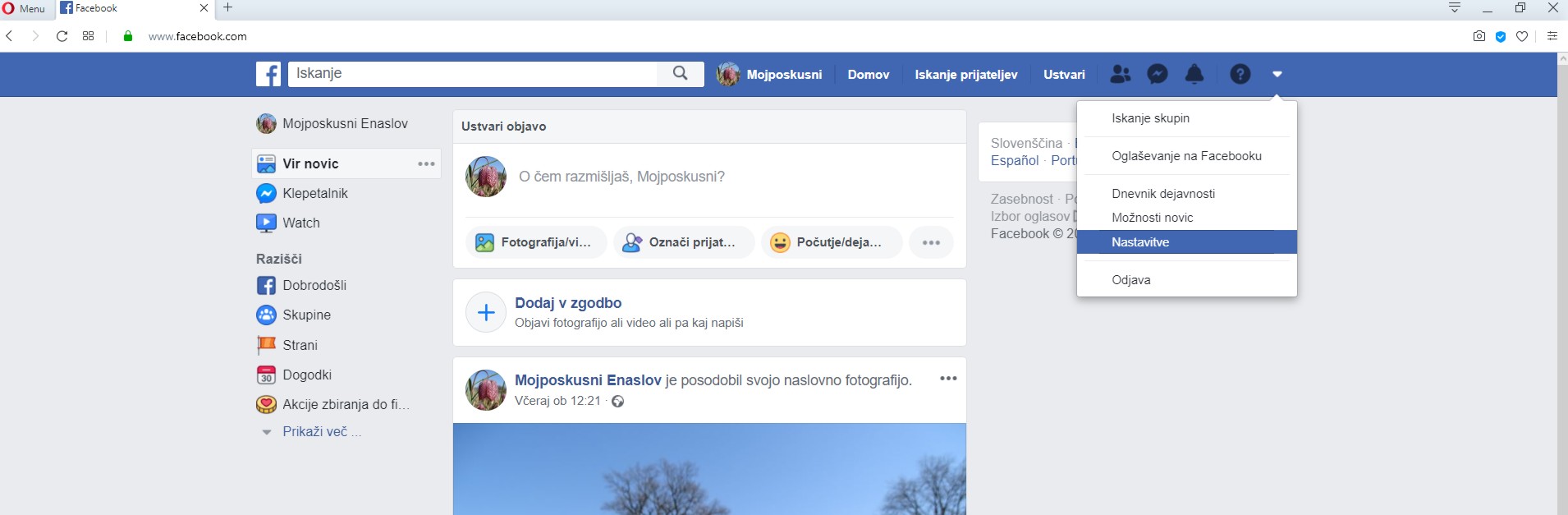Open Vir novic options ellipsis

tap(426, 163)
